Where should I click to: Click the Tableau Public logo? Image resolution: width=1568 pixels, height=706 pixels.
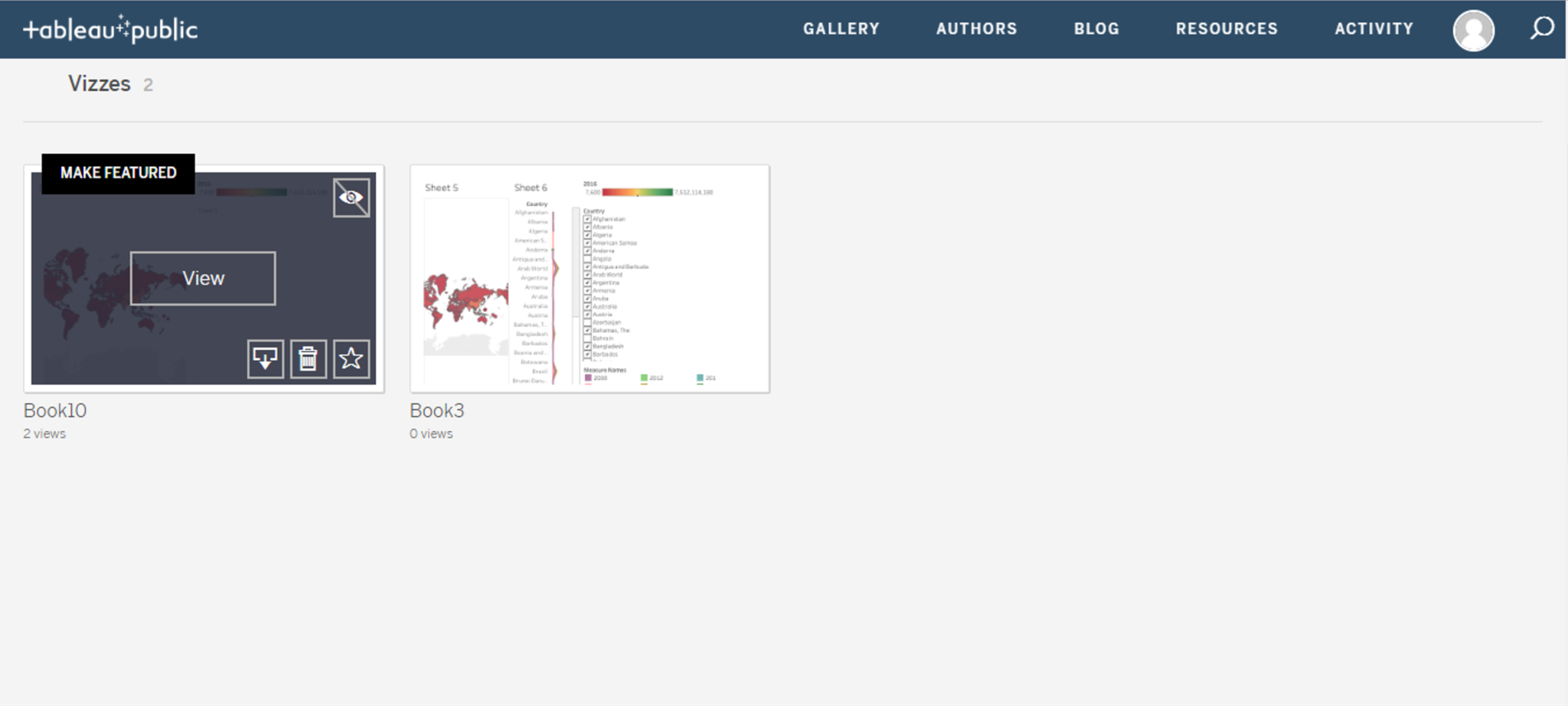pyautogui.click(x=110, y=29)
